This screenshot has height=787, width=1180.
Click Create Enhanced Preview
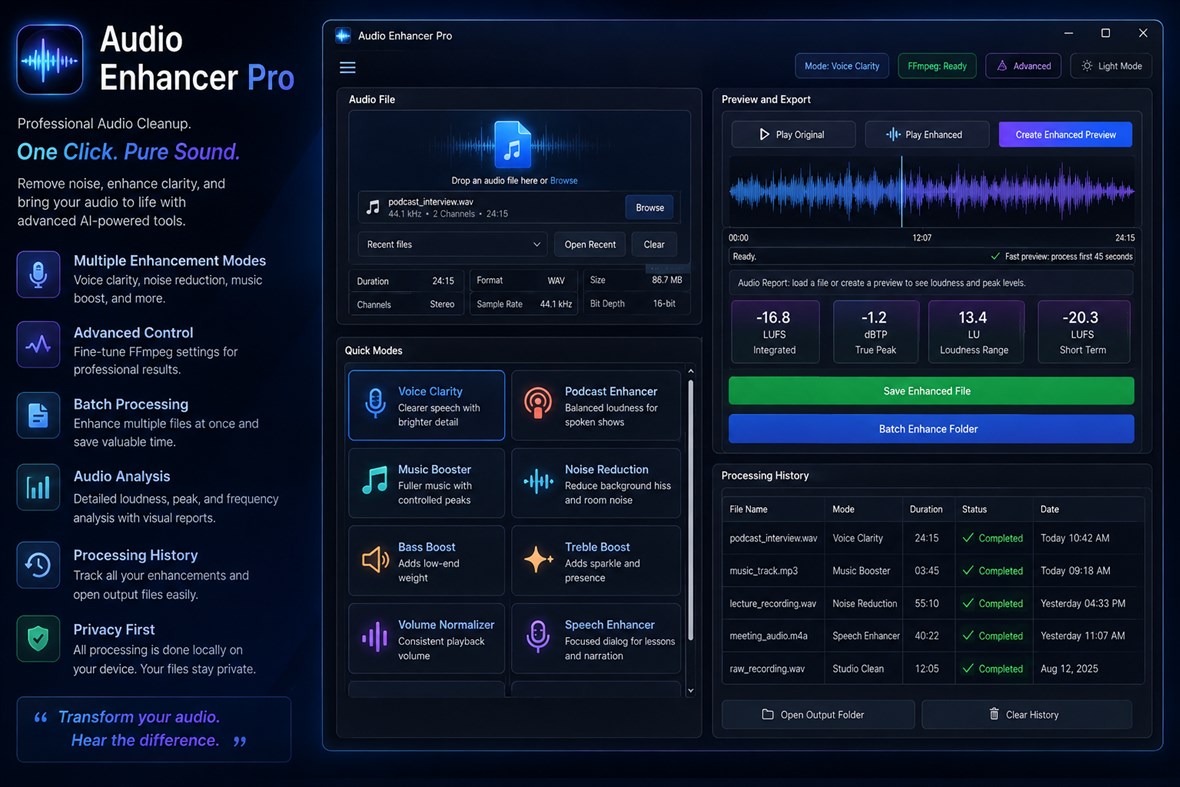1065,135
